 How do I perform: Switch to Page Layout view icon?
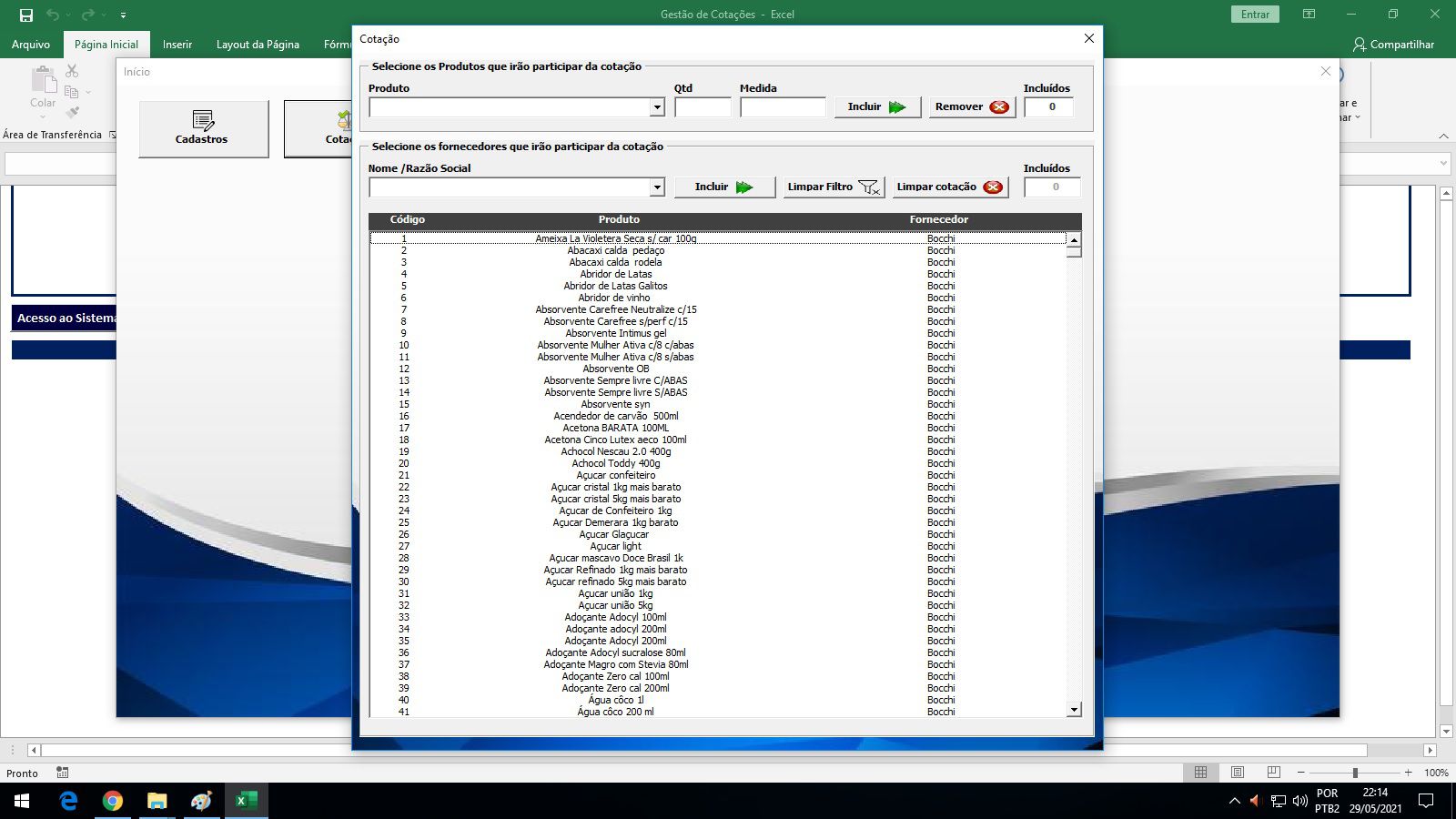(1238, 773)
